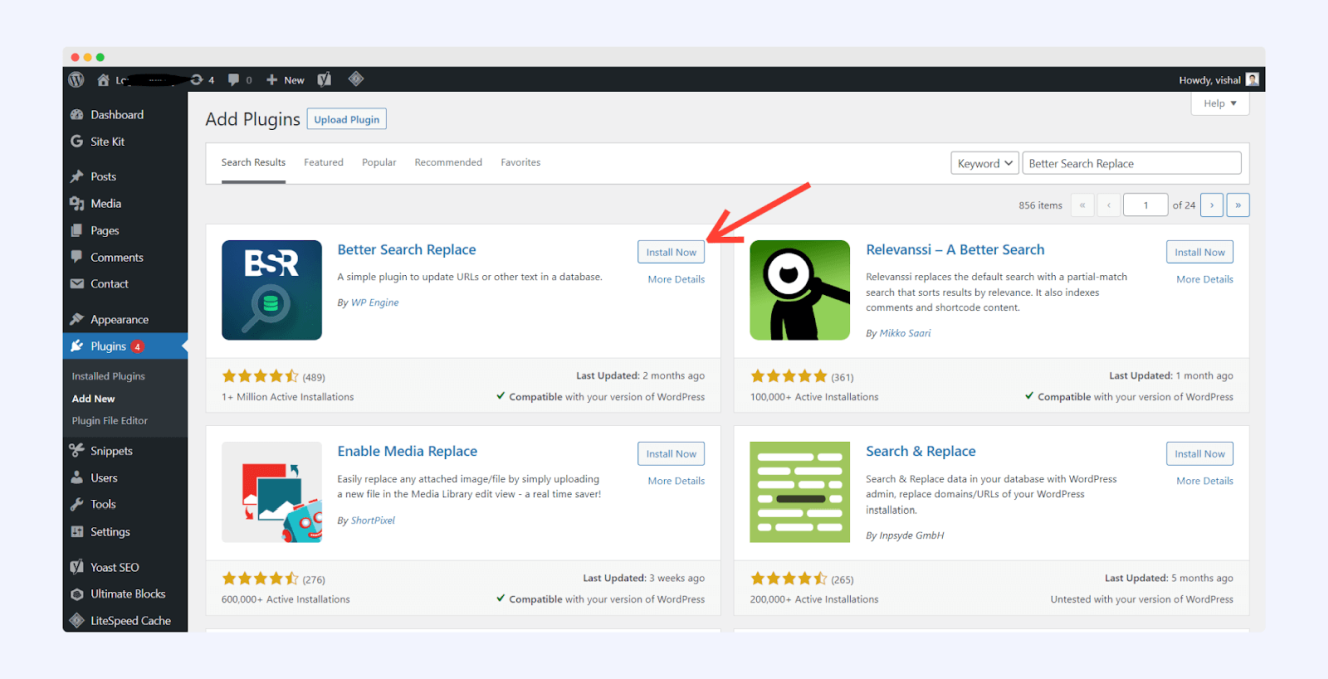Open More Details for Enable Media Replace

click(x=676, y=481)
